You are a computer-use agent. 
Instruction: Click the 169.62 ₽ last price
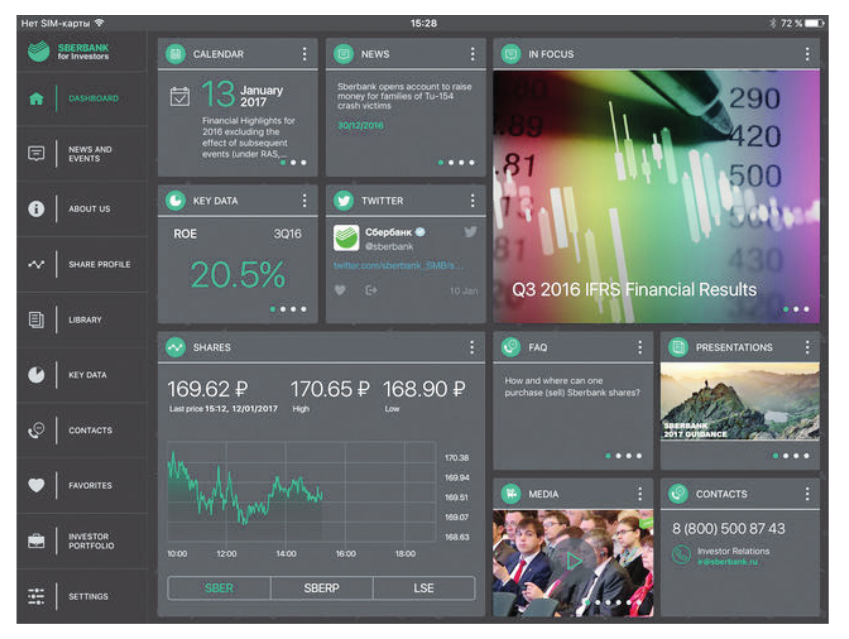click(208, 389)
